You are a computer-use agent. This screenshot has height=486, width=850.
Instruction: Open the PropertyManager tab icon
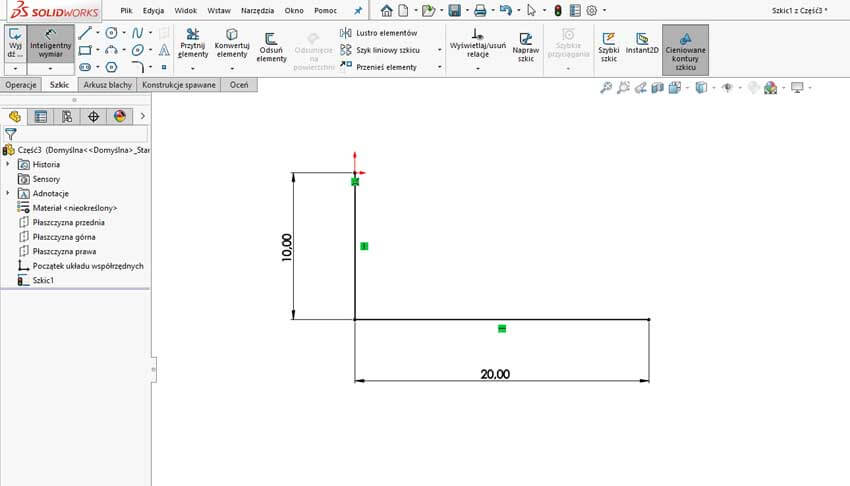[41, 116]
